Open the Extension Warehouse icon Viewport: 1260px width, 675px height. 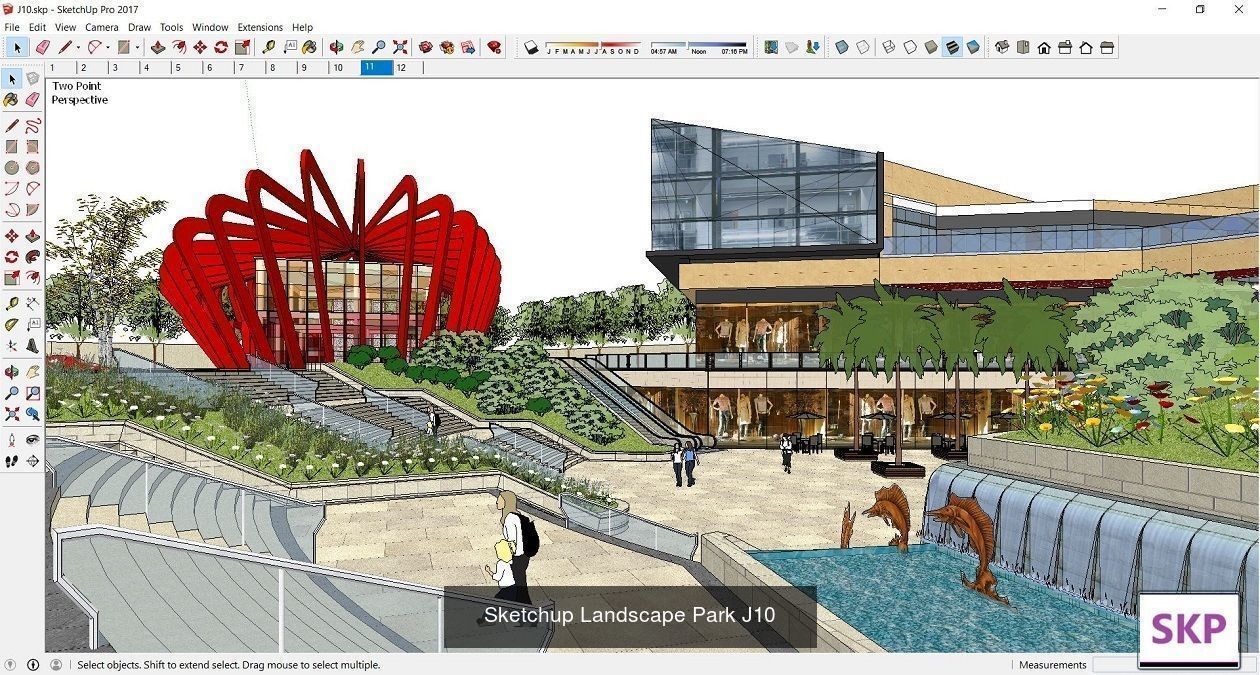pyautogui.click(x=447, y=47)
